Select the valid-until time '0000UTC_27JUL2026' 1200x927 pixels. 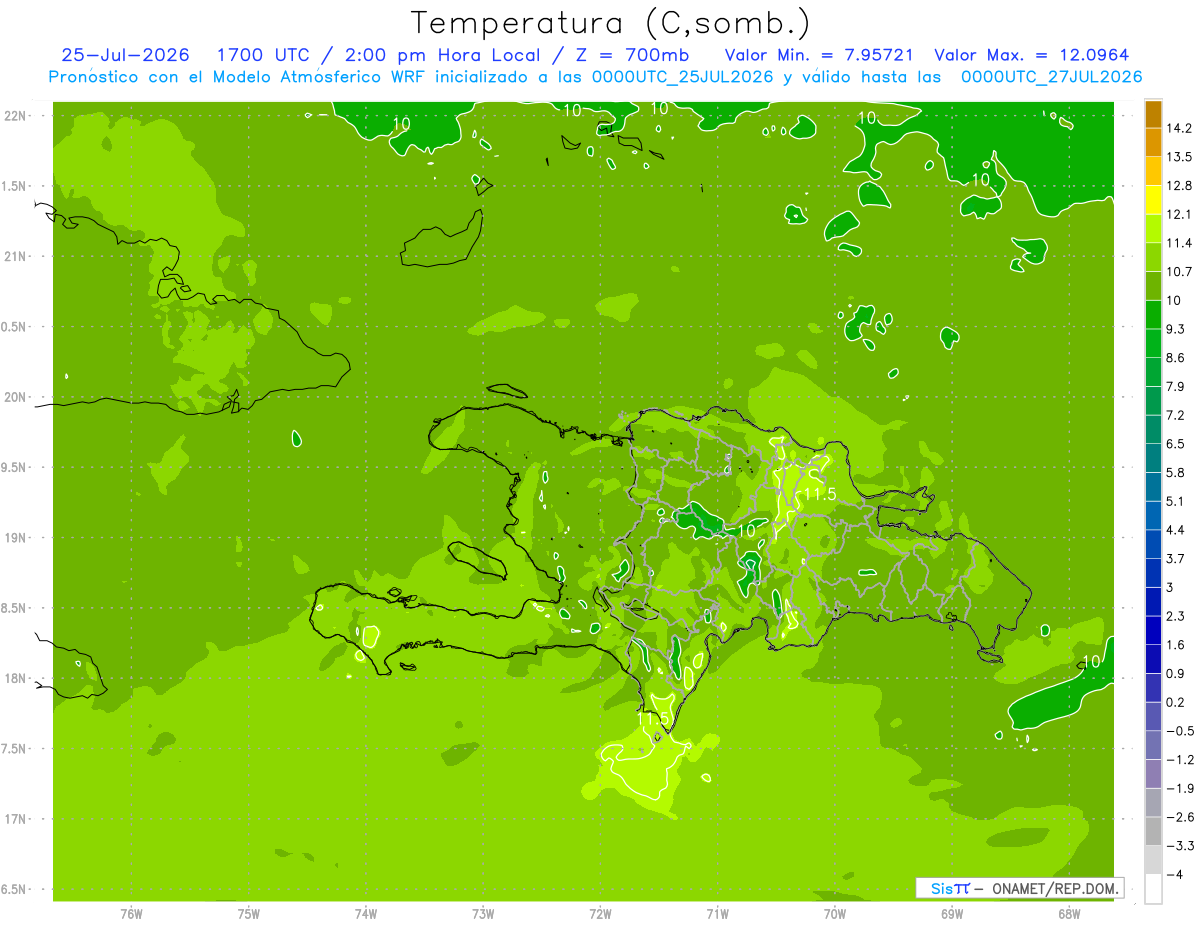1052,77
